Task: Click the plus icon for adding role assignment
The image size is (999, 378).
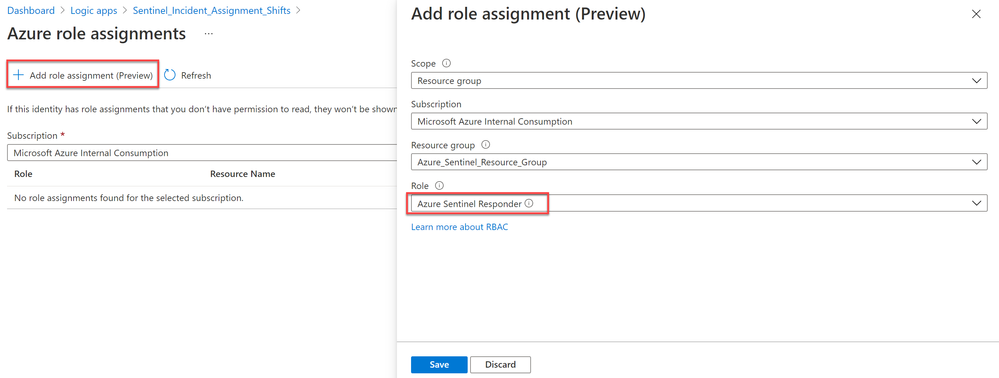Action: click(18, 75)
